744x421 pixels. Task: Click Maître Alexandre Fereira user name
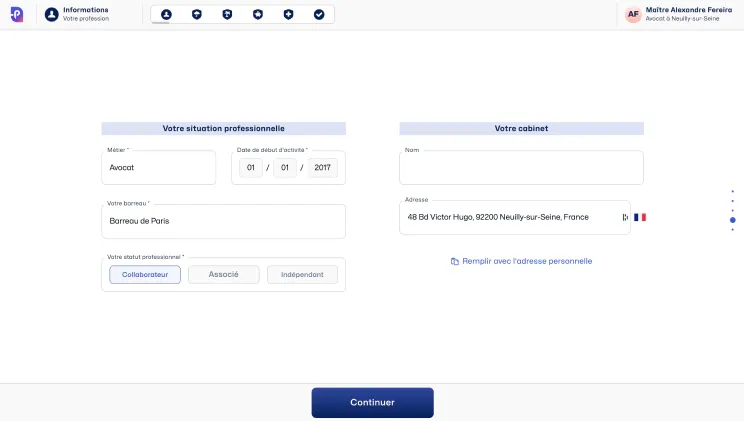pos(688,10)
